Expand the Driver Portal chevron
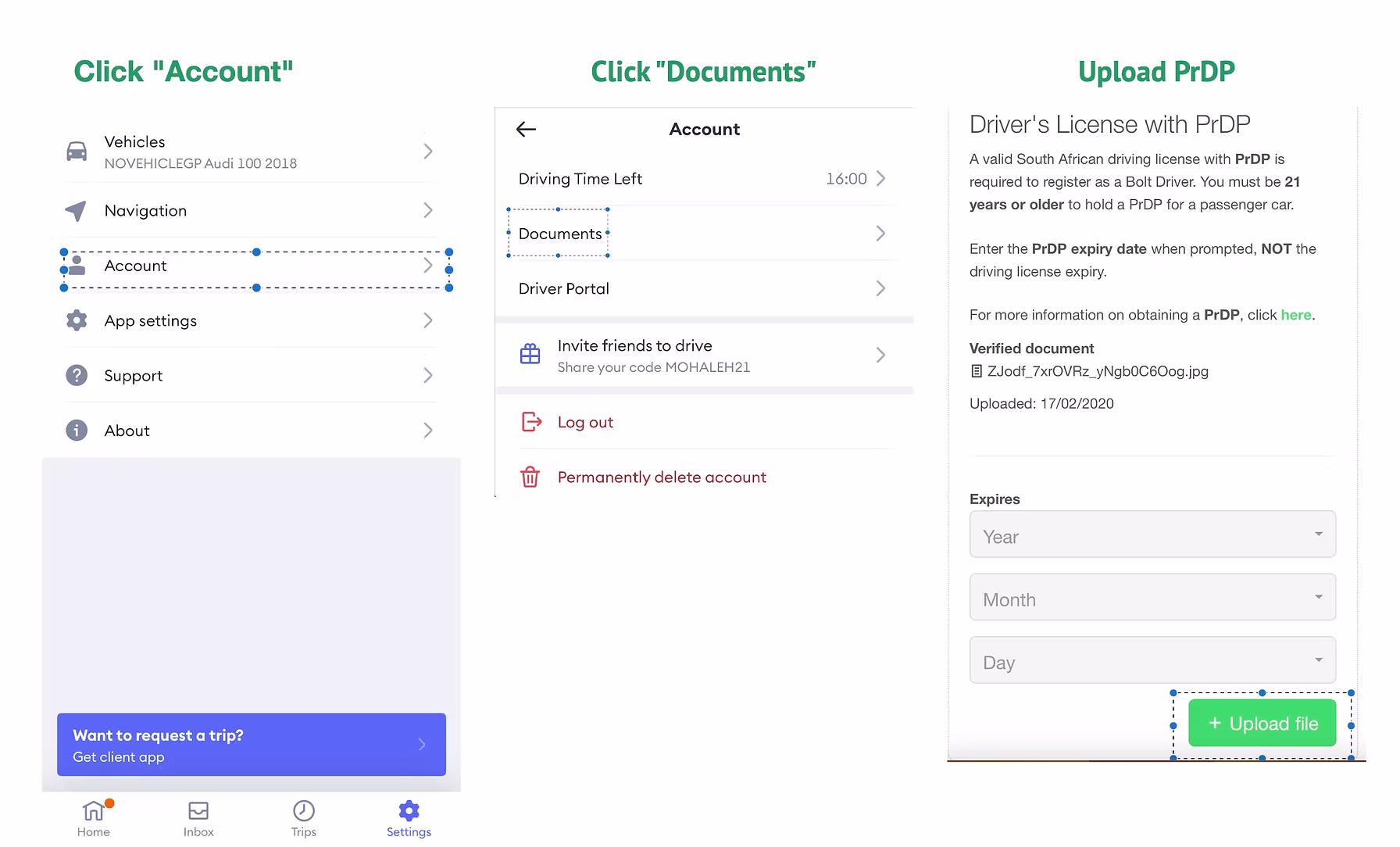 click(x=880, y=288)
